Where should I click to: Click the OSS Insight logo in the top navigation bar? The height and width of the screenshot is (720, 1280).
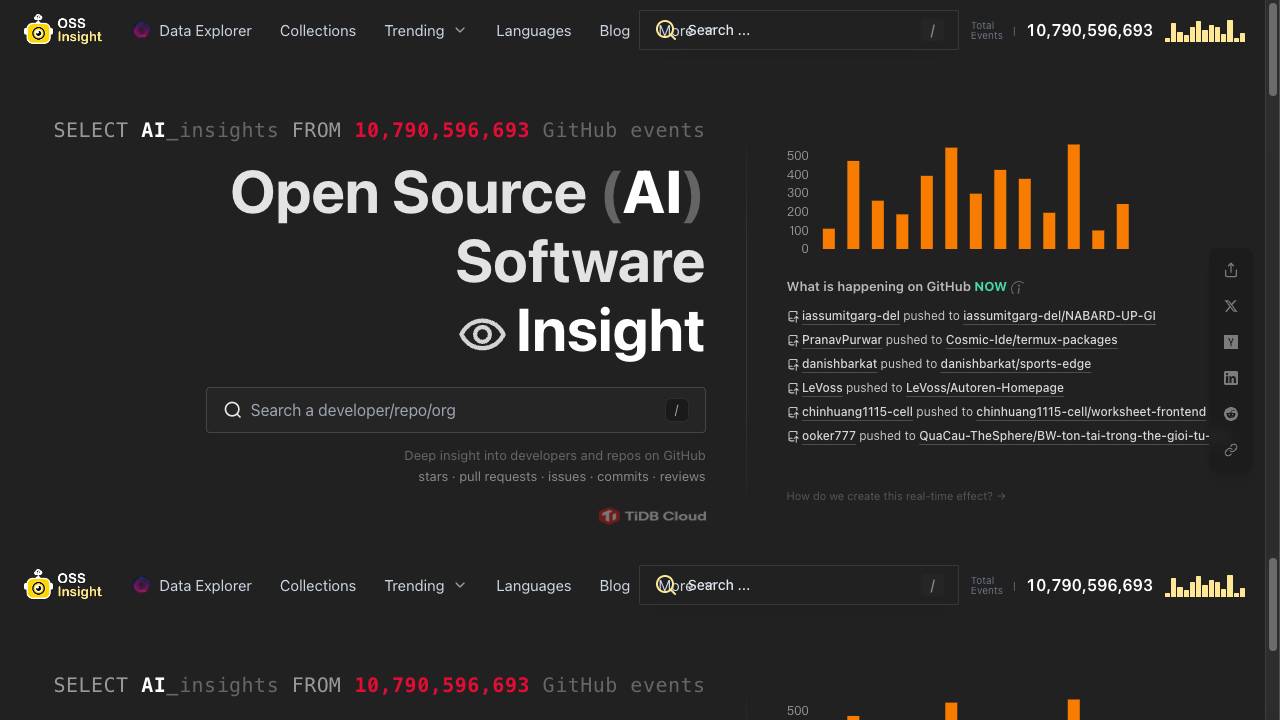click(x=63, y=30)
